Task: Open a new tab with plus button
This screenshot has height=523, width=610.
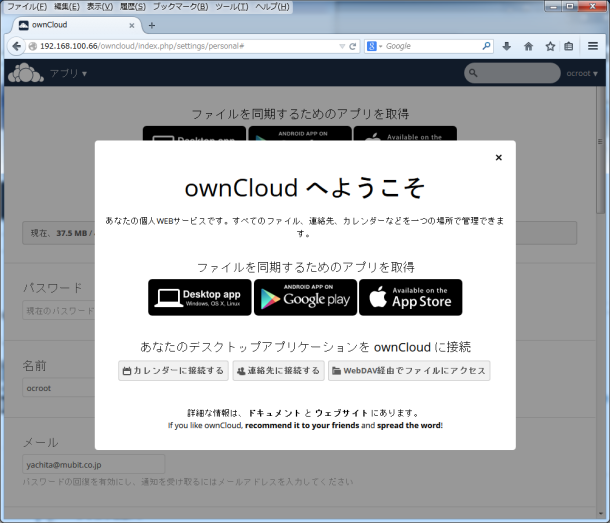Action: coord(152,25)
